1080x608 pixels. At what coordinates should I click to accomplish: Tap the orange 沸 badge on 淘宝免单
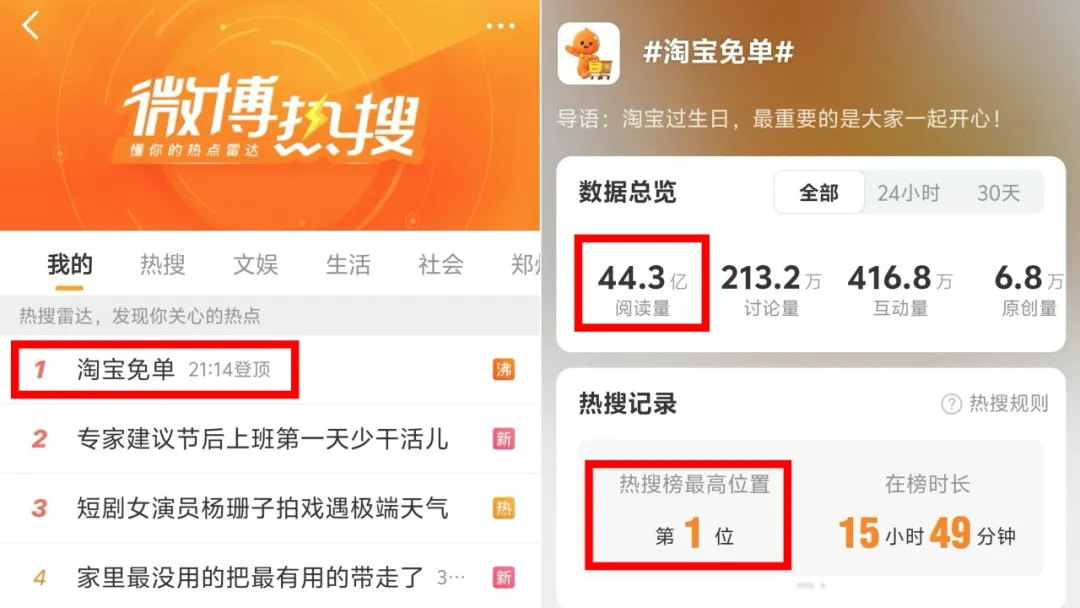pyautogui.click(x=503, y=370)
